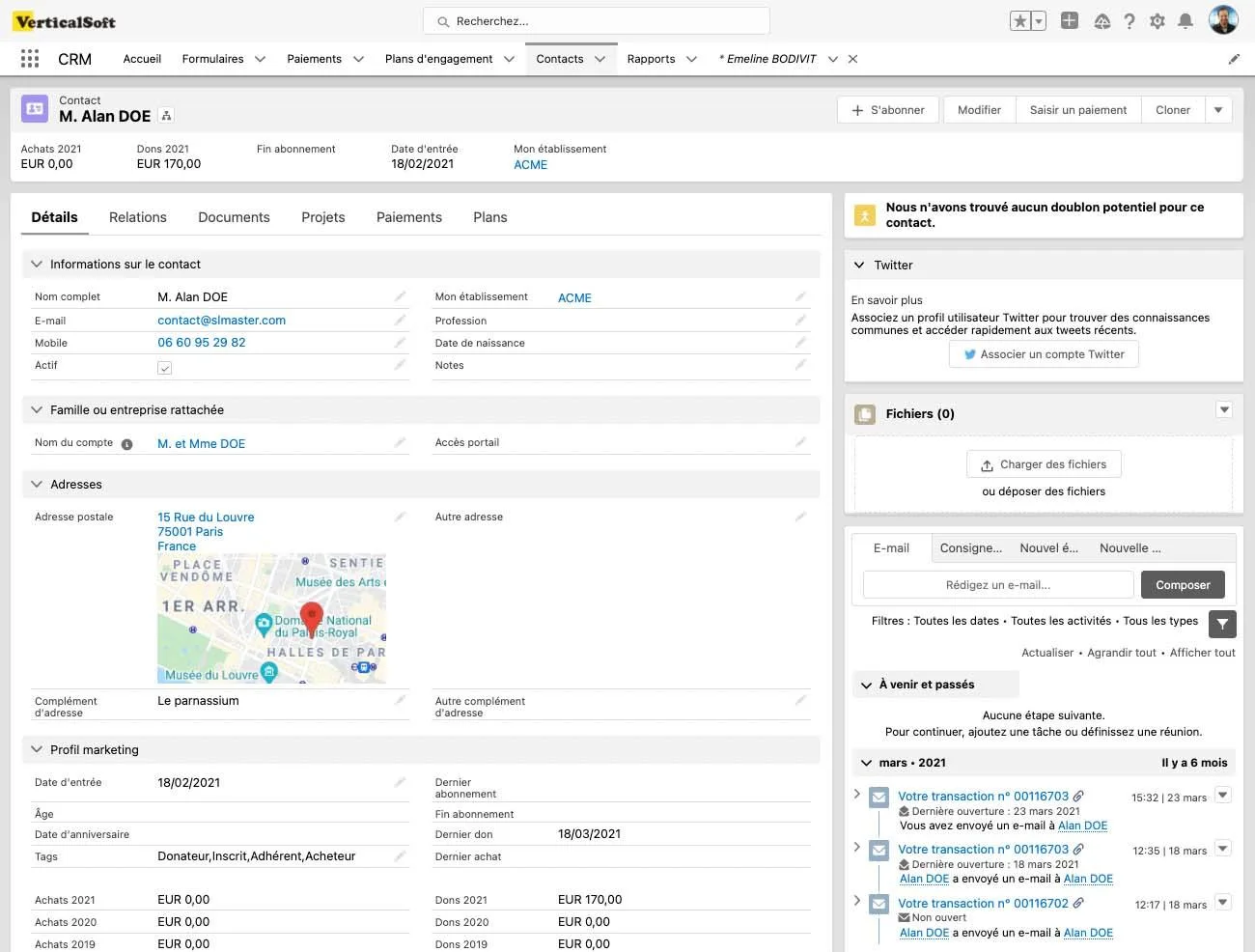View contact hierarchy icon next to Alan DOE

[x=166, y=116]
